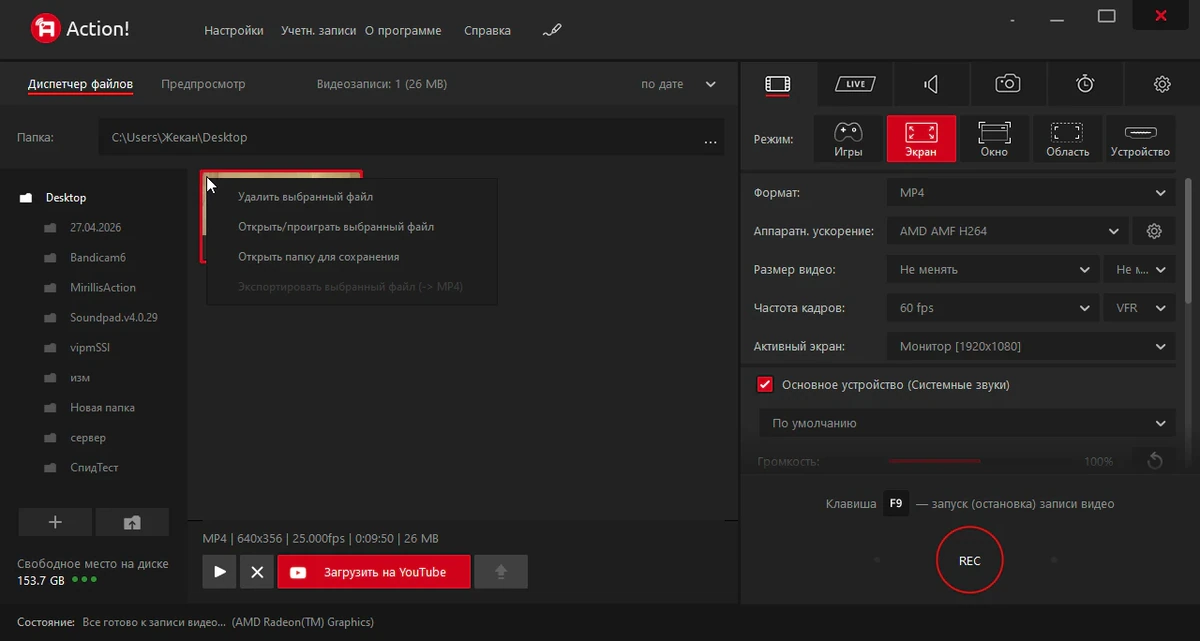
Task: Switch to the Предпросмотр tab
Action: [x=203, y=84]
